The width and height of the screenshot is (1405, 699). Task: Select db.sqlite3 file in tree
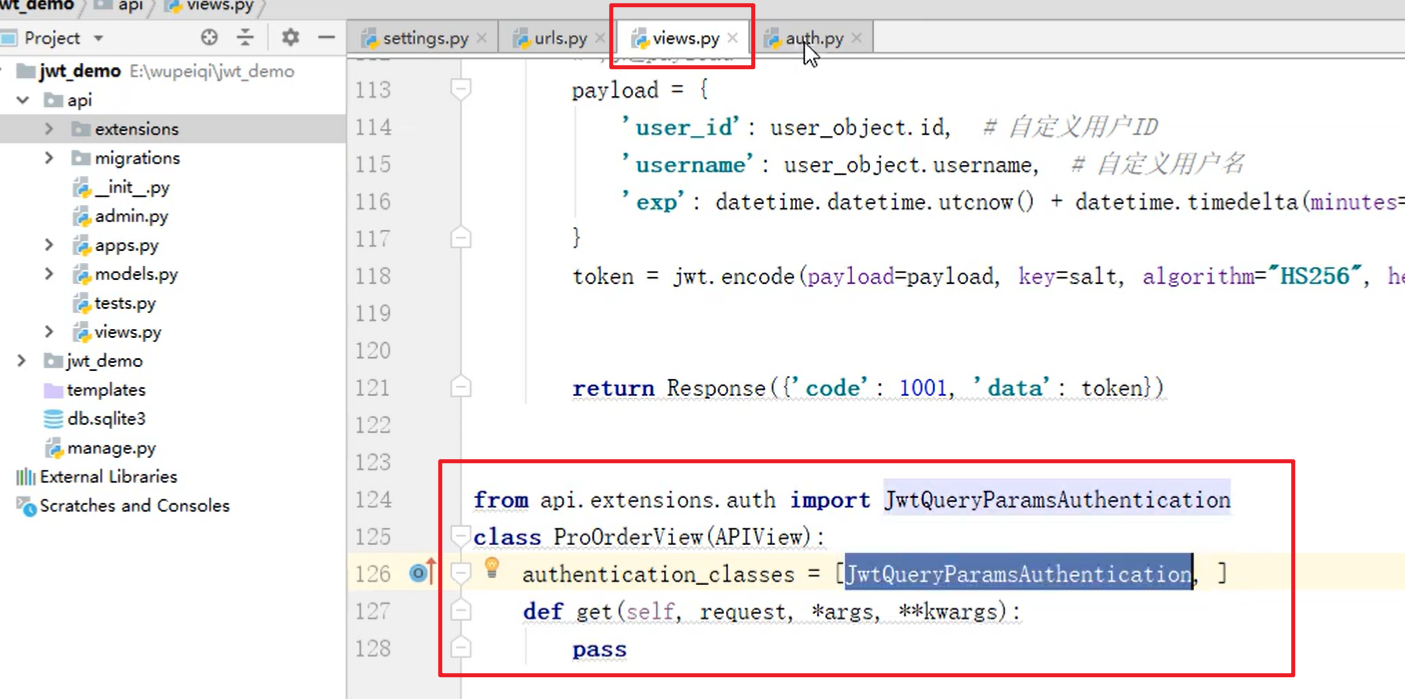point(106,419)
